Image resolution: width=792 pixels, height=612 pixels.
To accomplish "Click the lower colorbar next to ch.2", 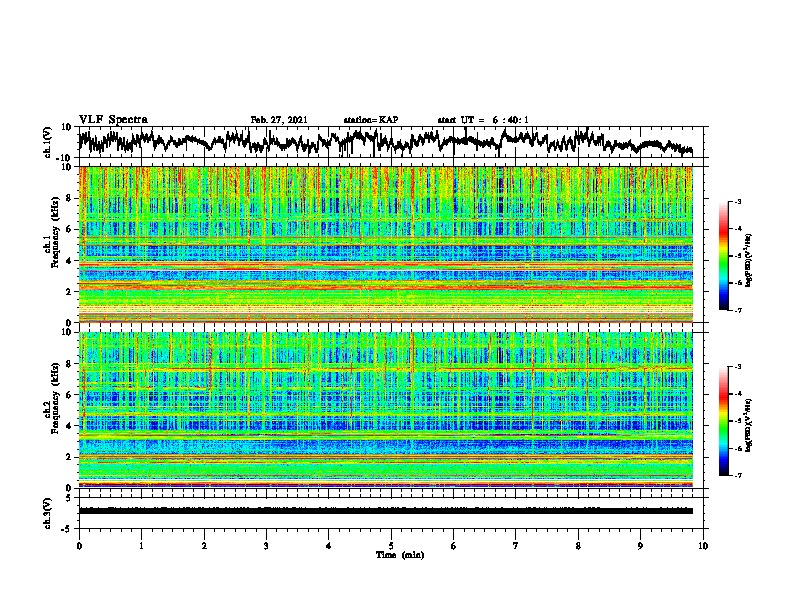I will 723,421.
